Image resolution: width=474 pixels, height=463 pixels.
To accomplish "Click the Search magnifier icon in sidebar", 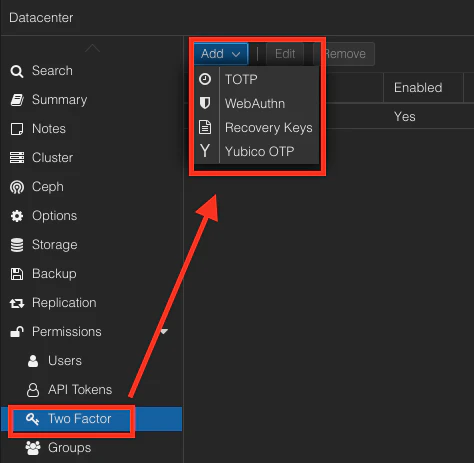I will pos(17,71).
